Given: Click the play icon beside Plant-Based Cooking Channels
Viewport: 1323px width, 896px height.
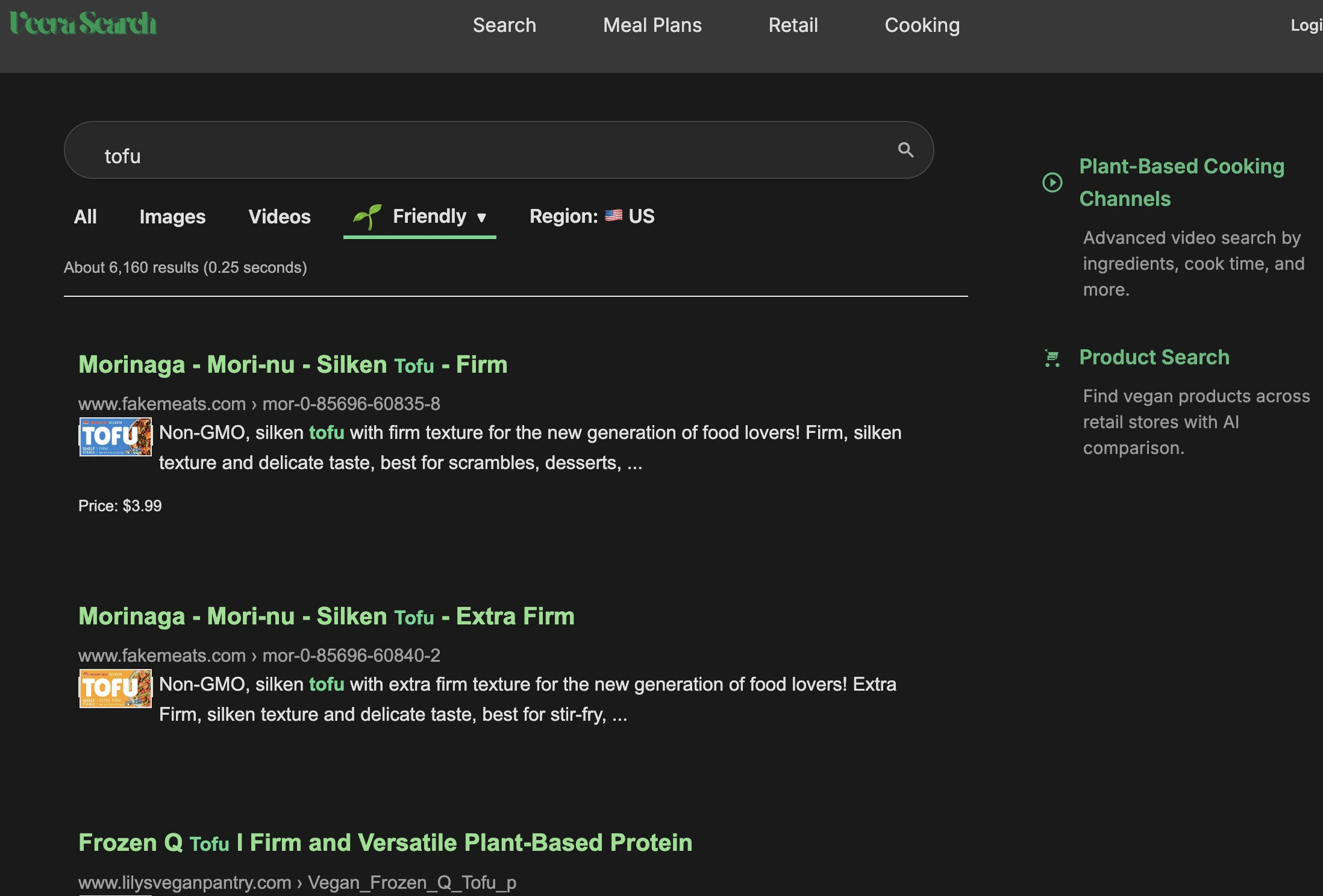Looking at the screenshot, I should point(1052,182).
